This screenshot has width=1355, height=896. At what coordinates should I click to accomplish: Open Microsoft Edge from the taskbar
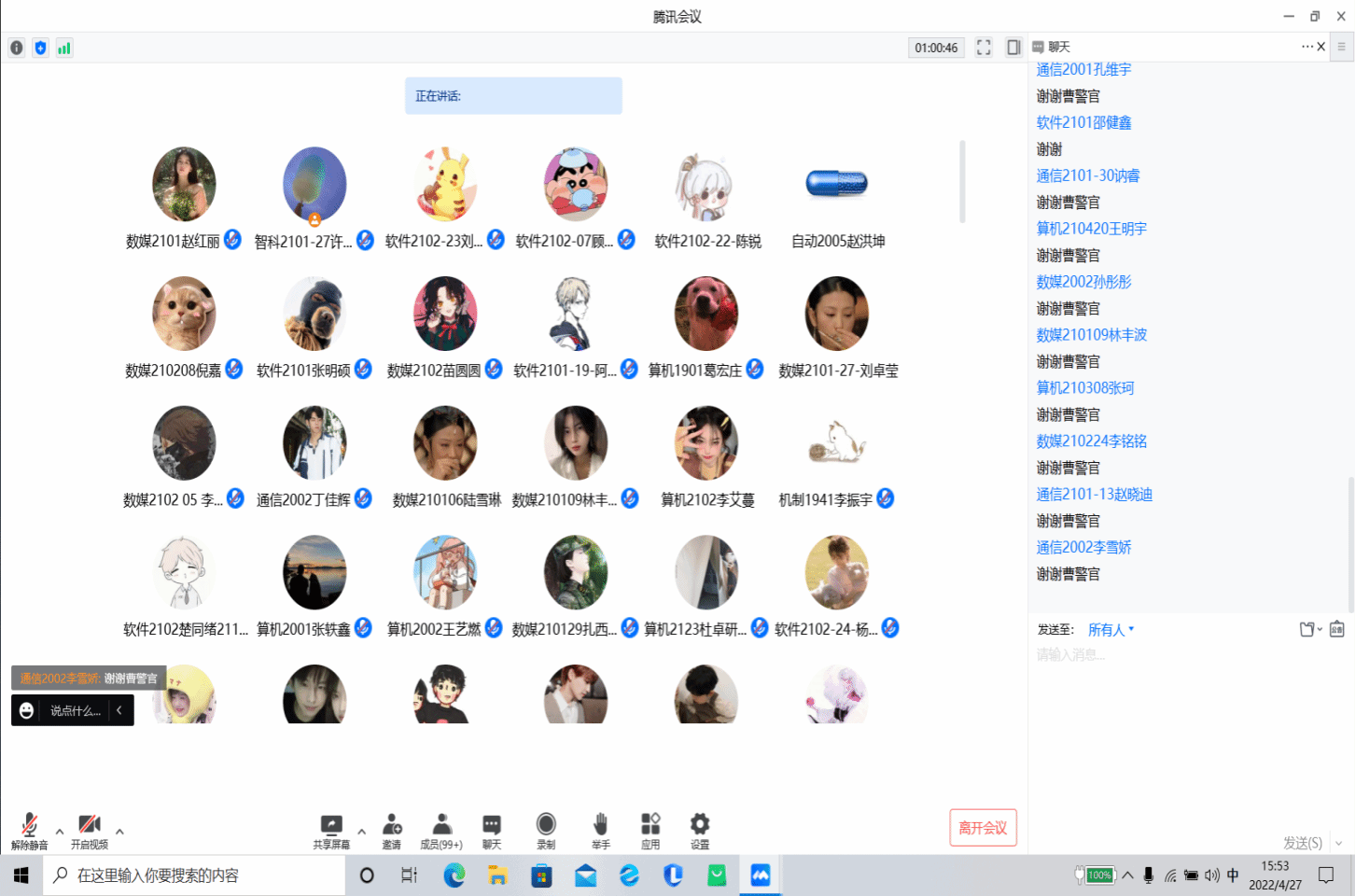pos(454,875)
